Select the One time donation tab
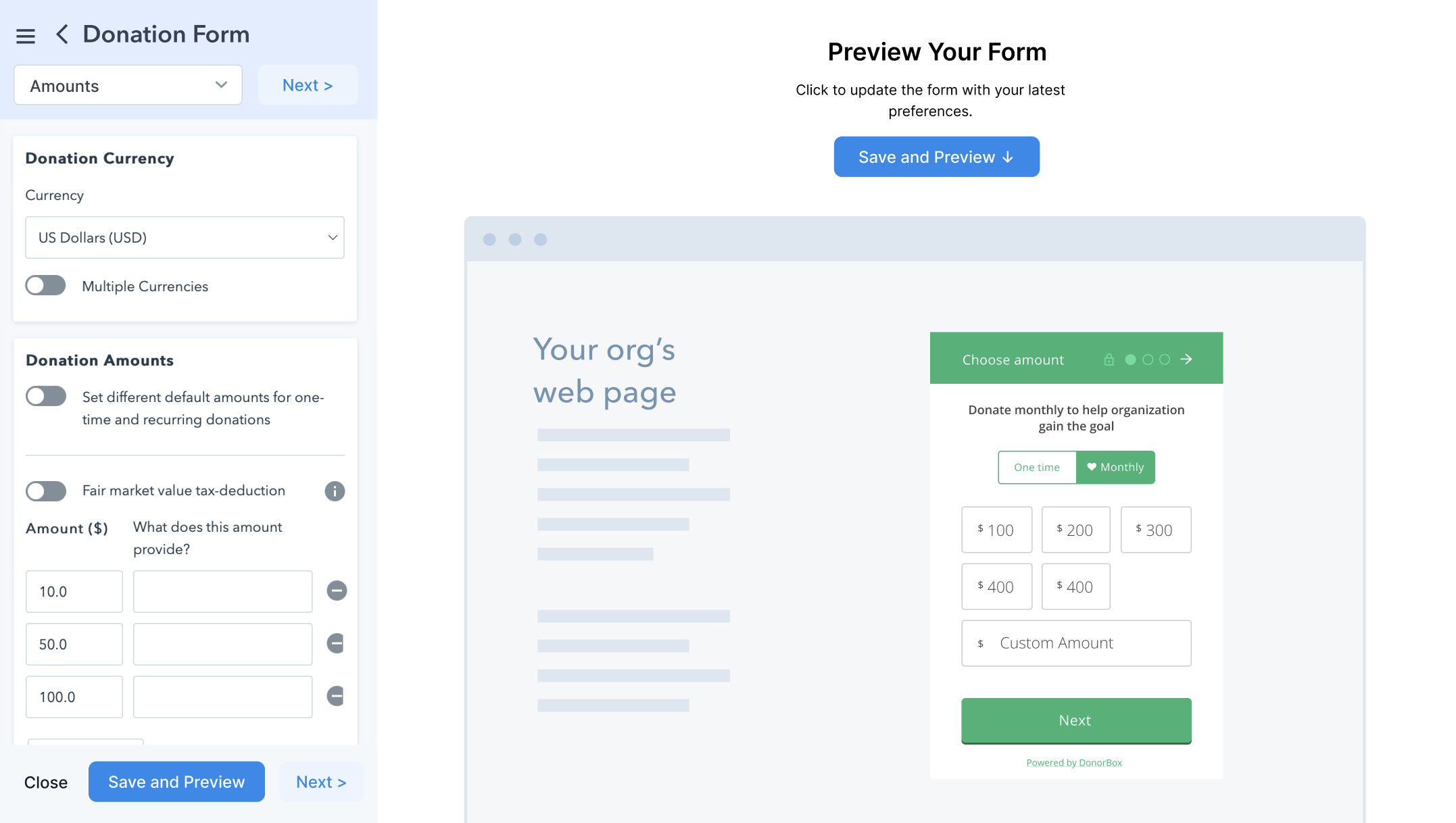 pos(1037,468)
